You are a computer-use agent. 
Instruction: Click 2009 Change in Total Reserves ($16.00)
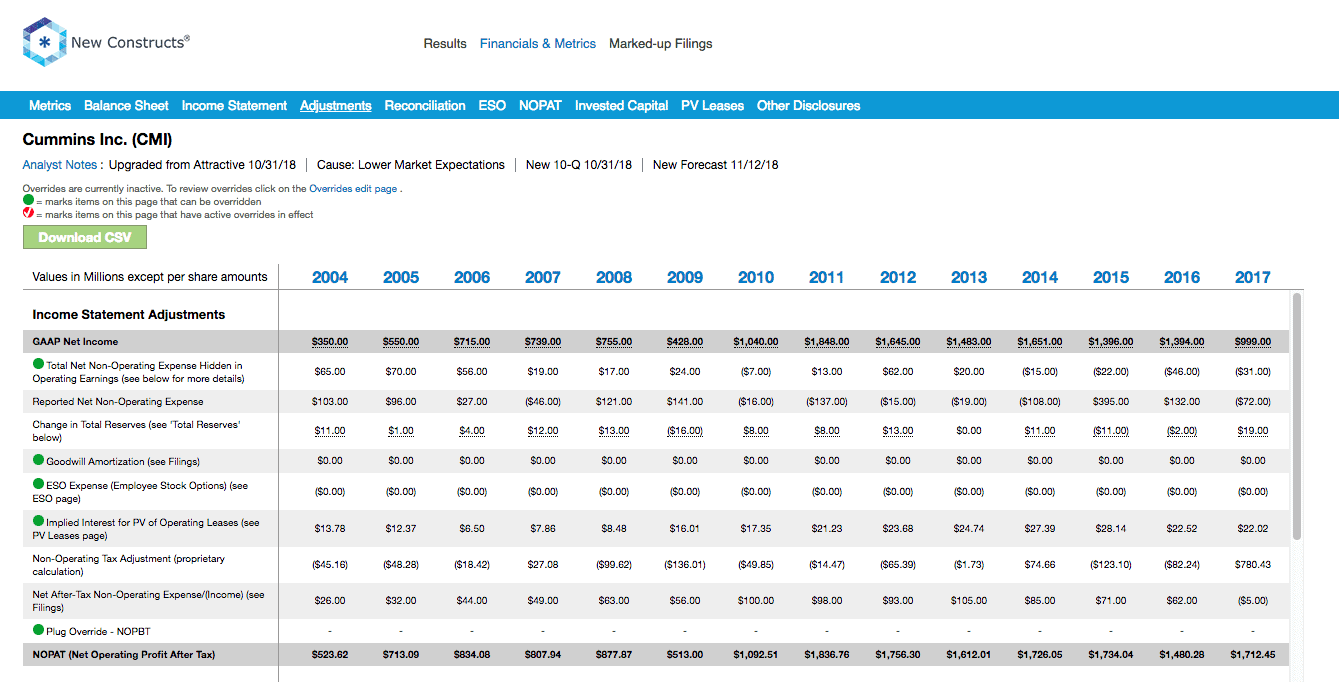point(685,431)
